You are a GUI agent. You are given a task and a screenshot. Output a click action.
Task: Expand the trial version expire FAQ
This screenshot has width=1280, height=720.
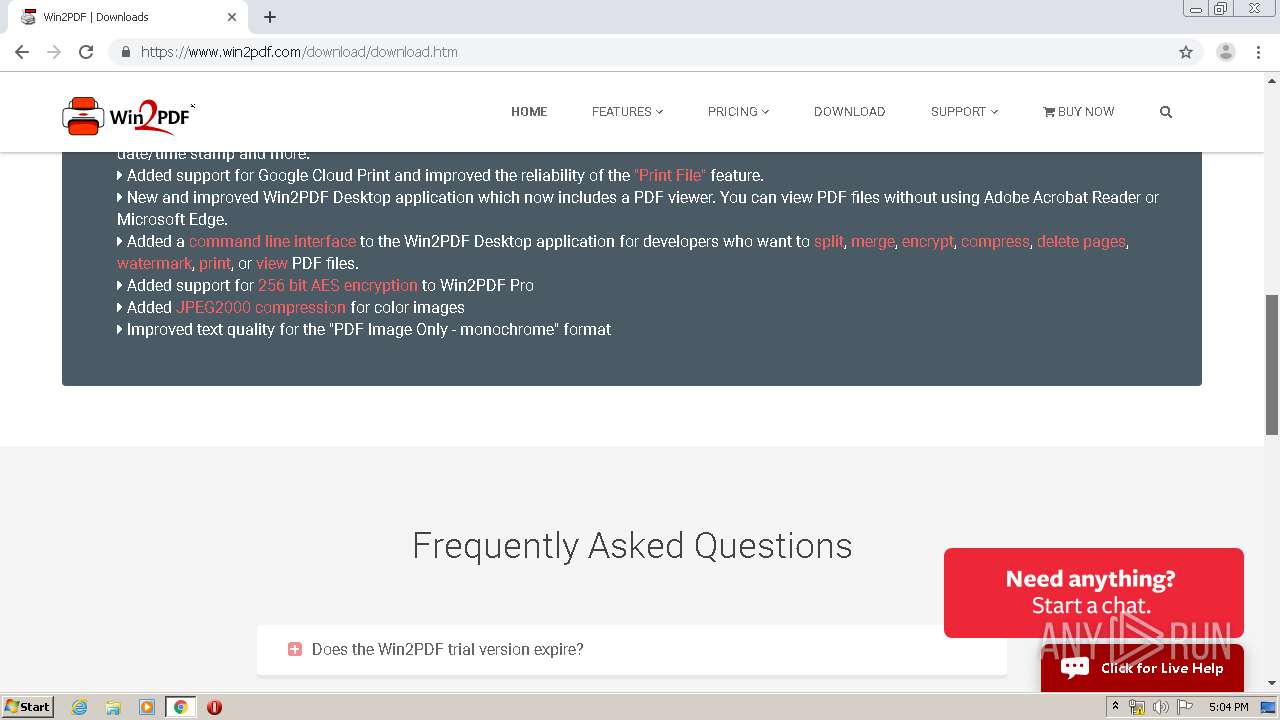(632, 650)
